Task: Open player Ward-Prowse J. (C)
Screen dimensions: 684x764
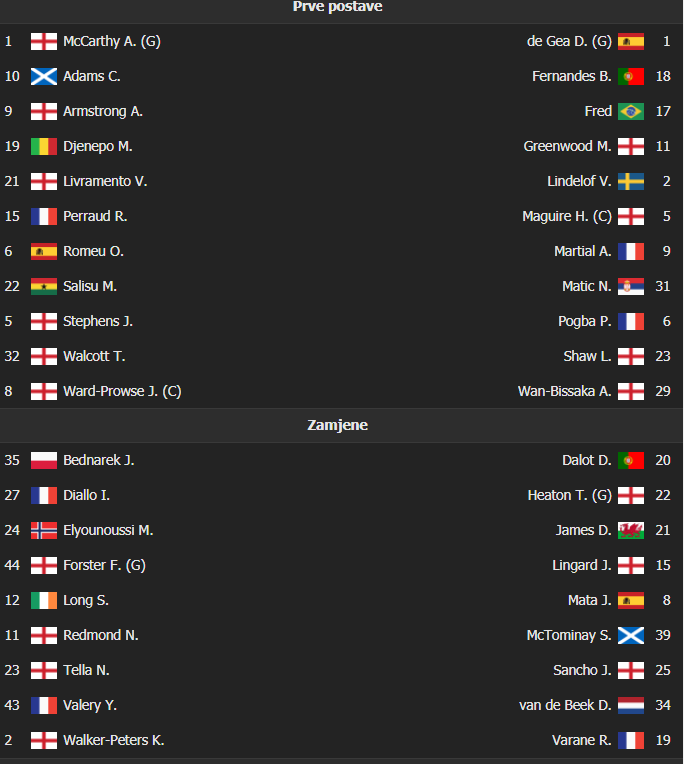Action: tap(122, 391)
